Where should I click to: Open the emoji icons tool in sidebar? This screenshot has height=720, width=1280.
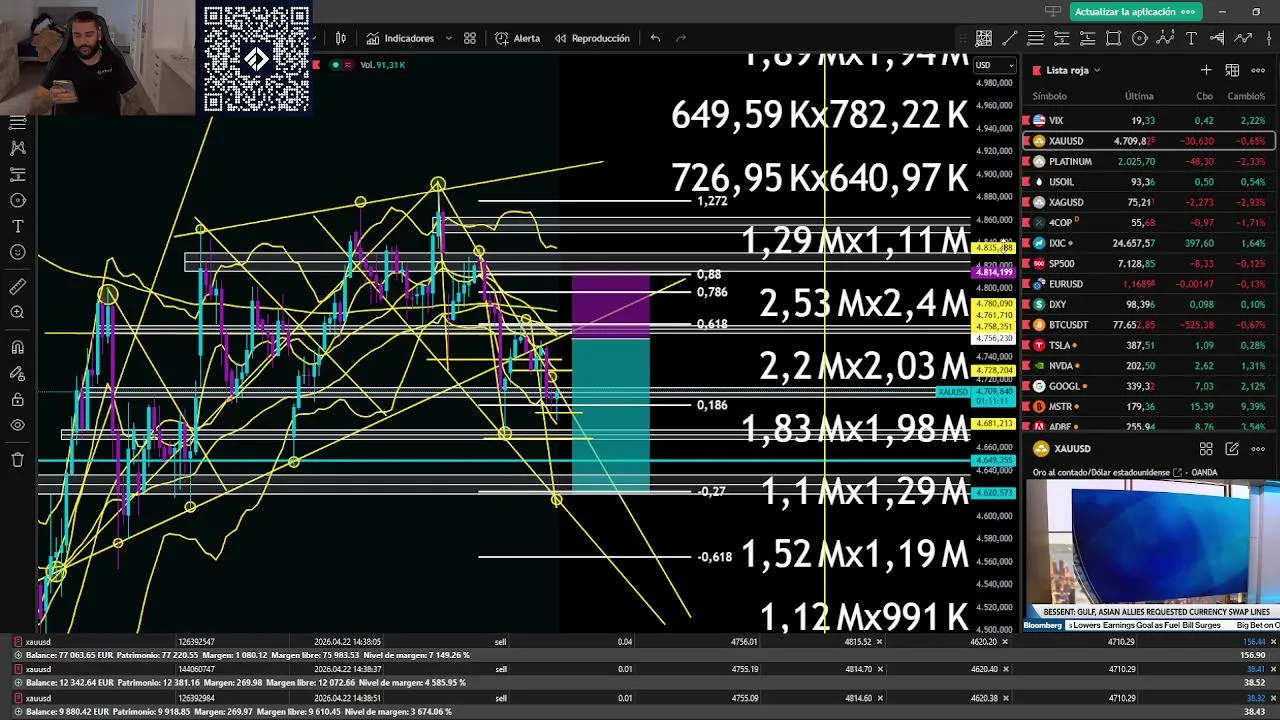(17, 252)
